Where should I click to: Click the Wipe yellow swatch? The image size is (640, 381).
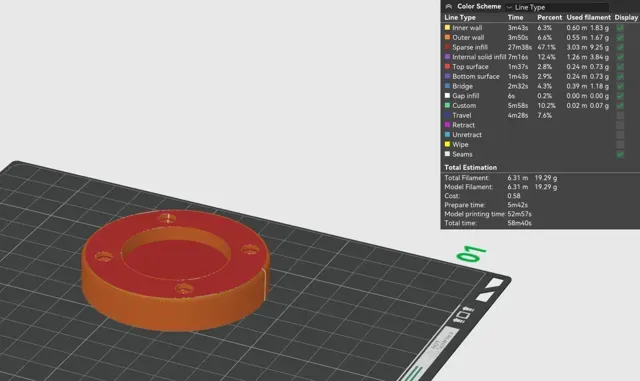point(447,144)
